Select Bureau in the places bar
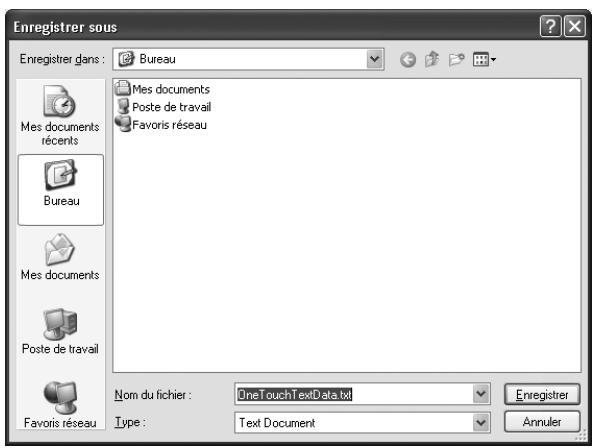 coord(61,190)
